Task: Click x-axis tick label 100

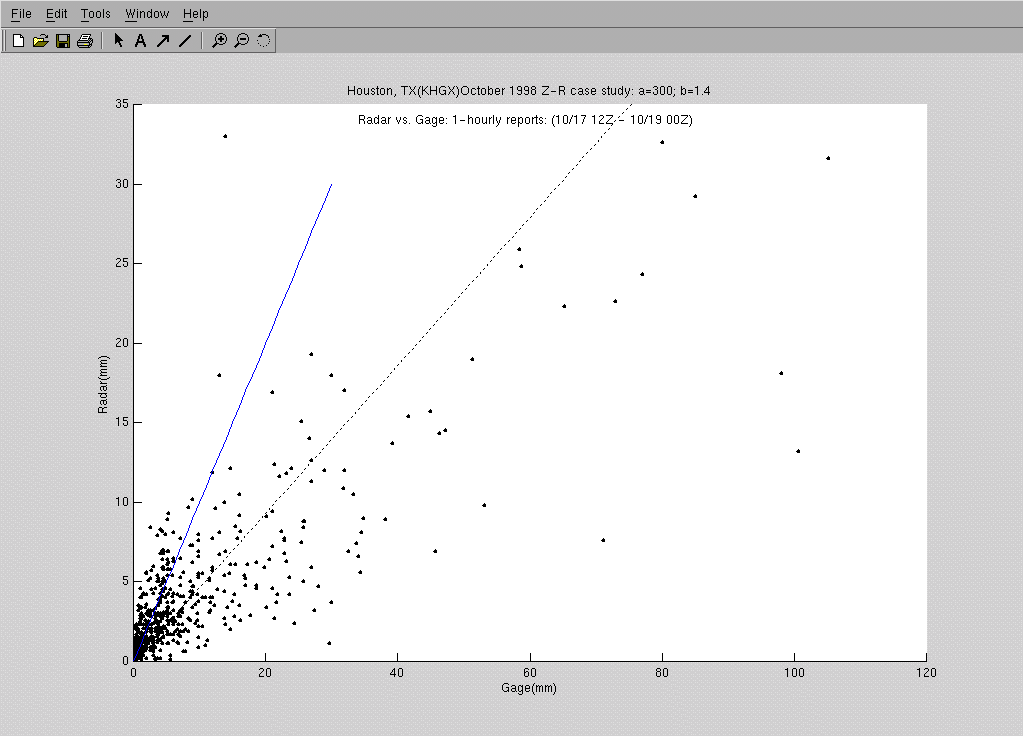Action: pyautogui.click(x=794, y=673)
